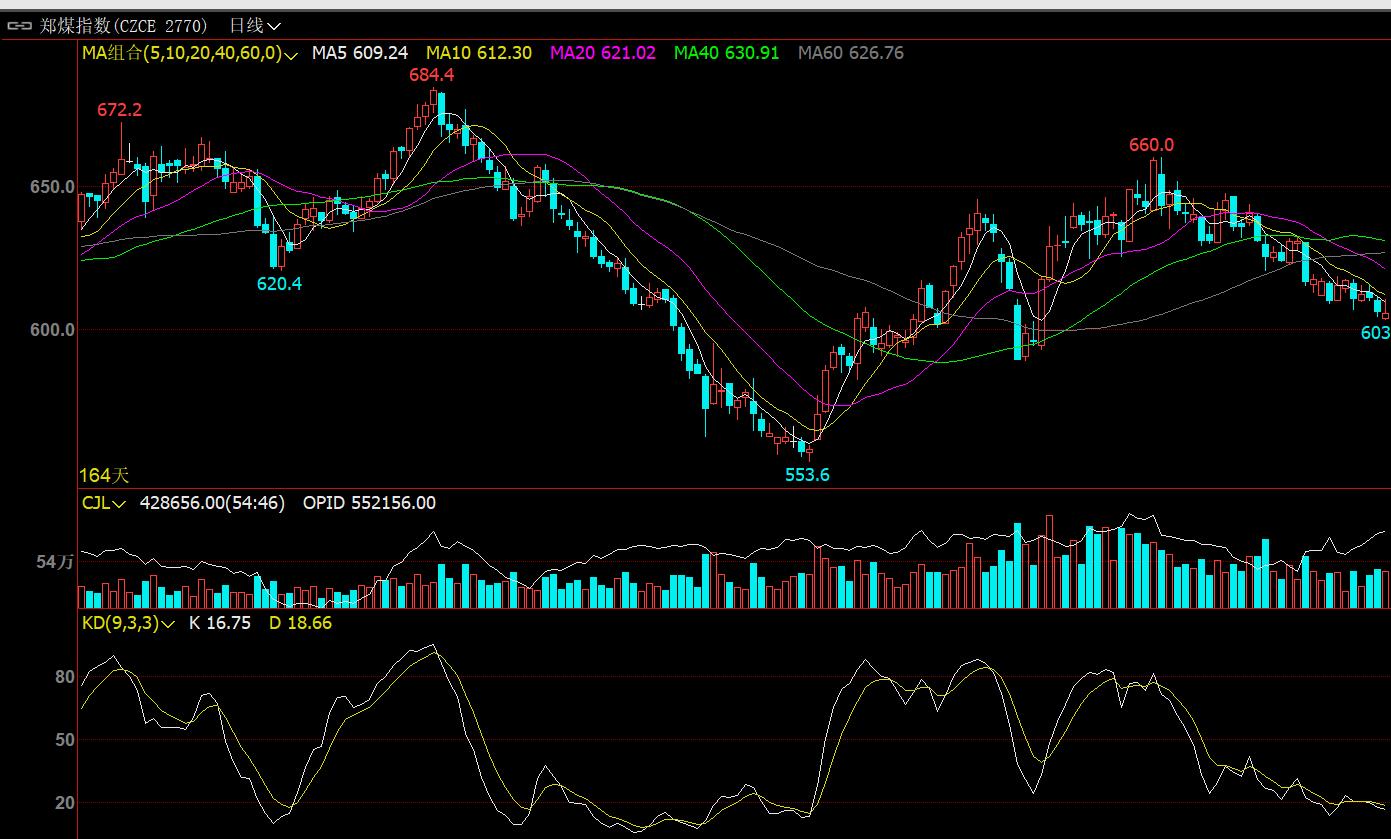
Task: Click the 660.0 peak price label
Action: click(x=1151, y=145)
